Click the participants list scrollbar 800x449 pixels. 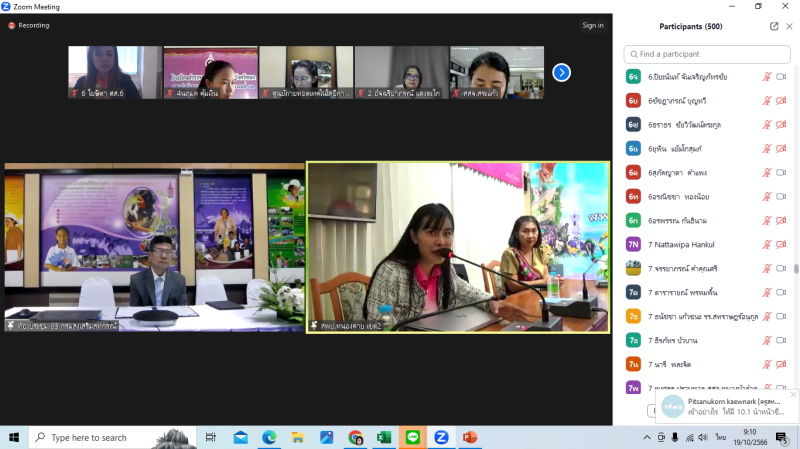pos(796,267)
